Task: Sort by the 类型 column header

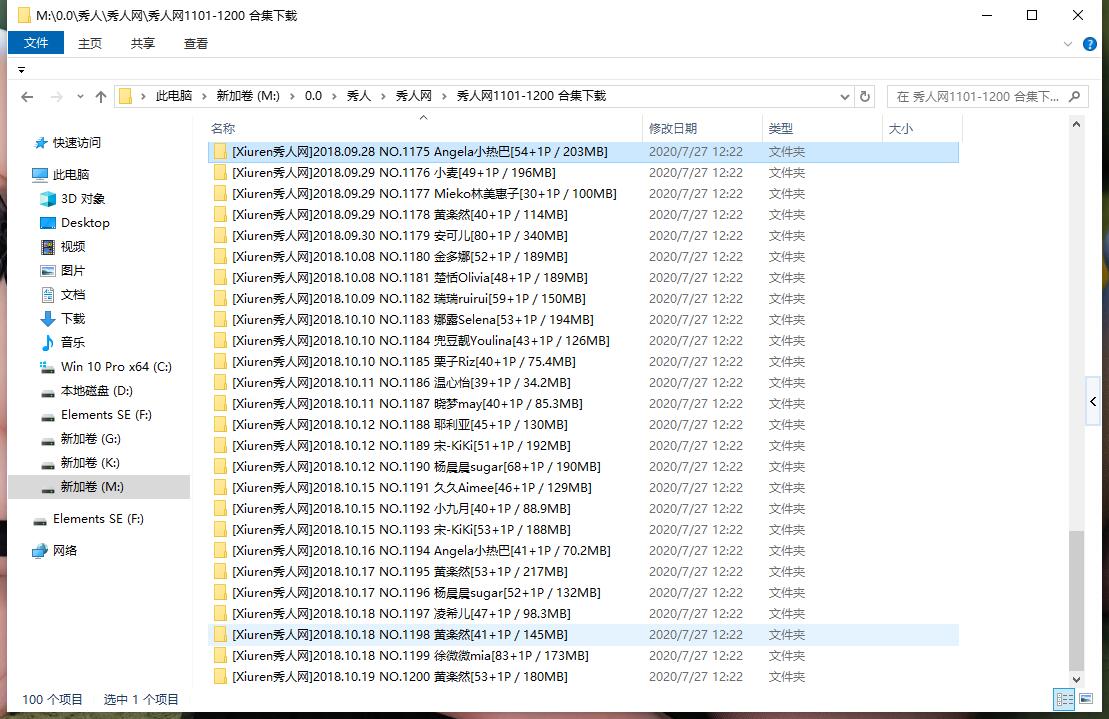Action: coord(781,129)
